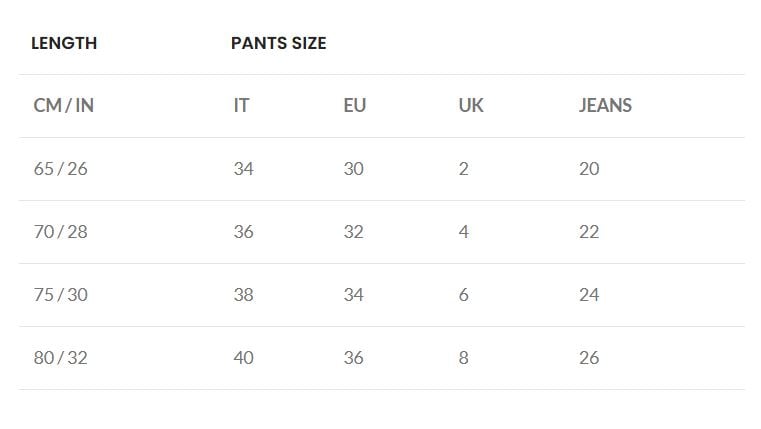The height and width of the screenshot is (429, 761).
Task: Click EU size 30 cell
Action: (354, 169)
